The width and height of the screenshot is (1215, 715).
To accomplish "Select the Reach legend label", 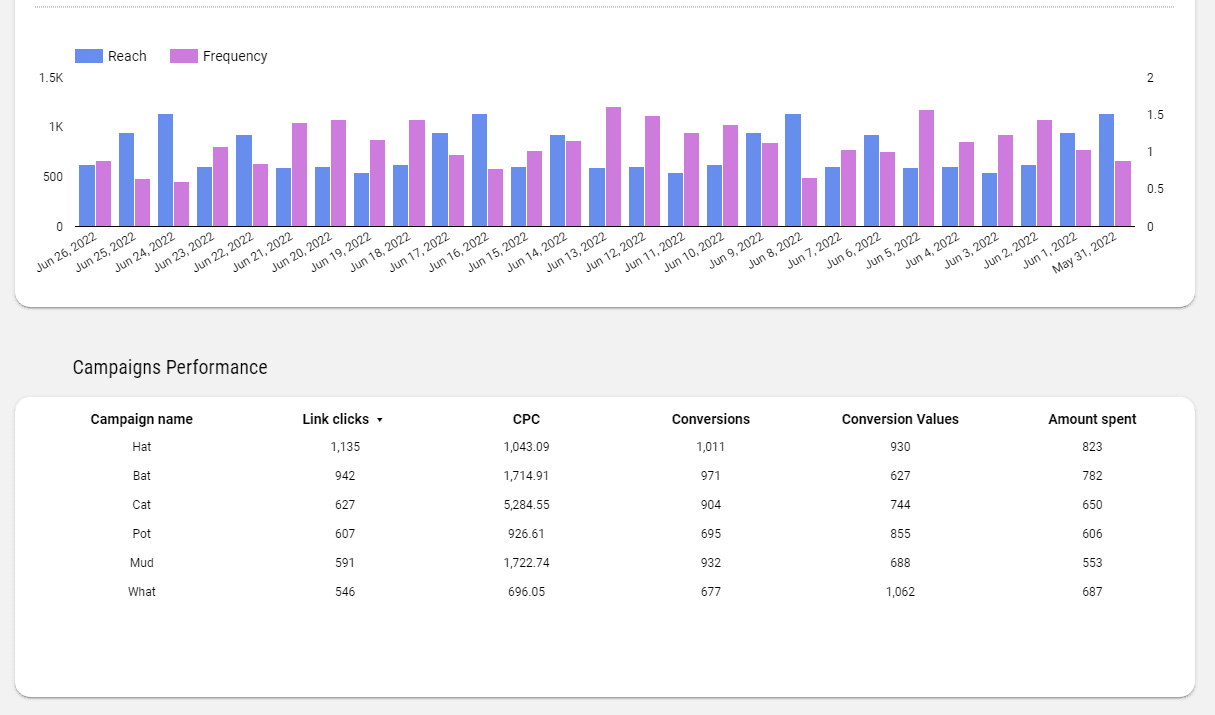I will click(x=127, y=56).
